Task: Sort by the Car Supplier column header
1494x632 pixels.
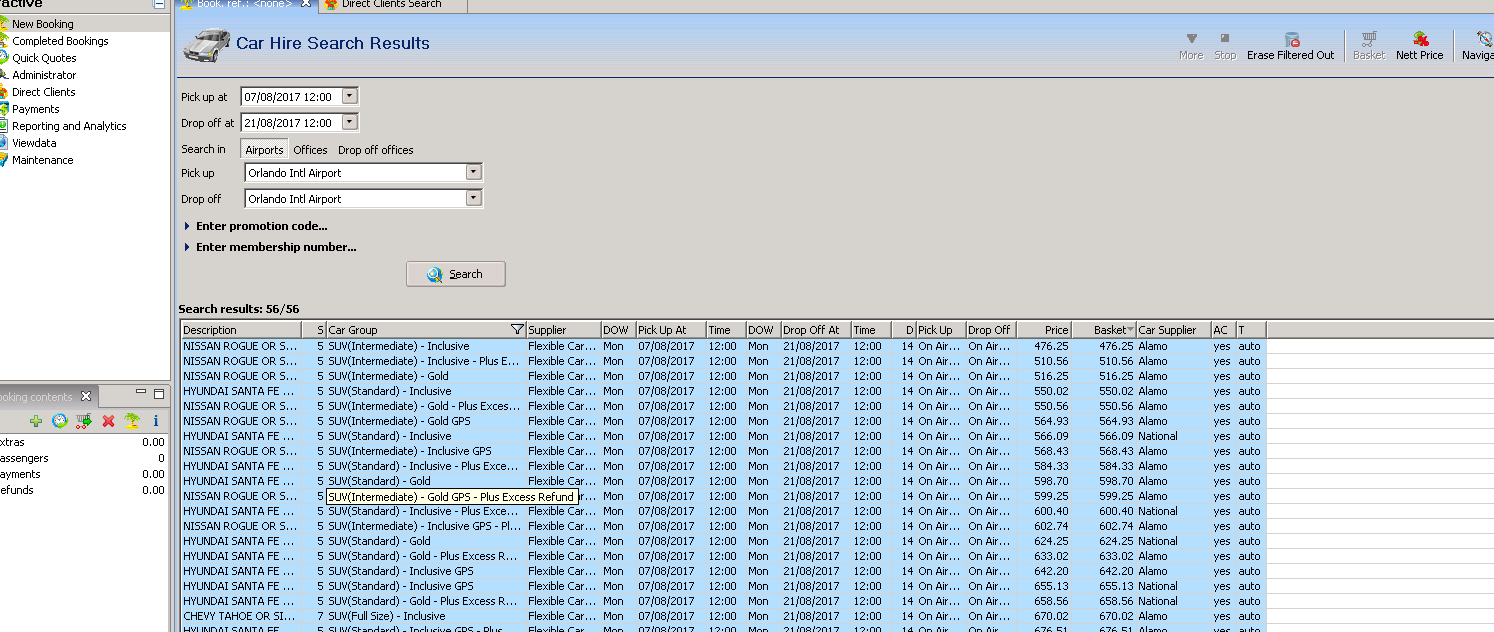Action: (x=1173, y=330)
